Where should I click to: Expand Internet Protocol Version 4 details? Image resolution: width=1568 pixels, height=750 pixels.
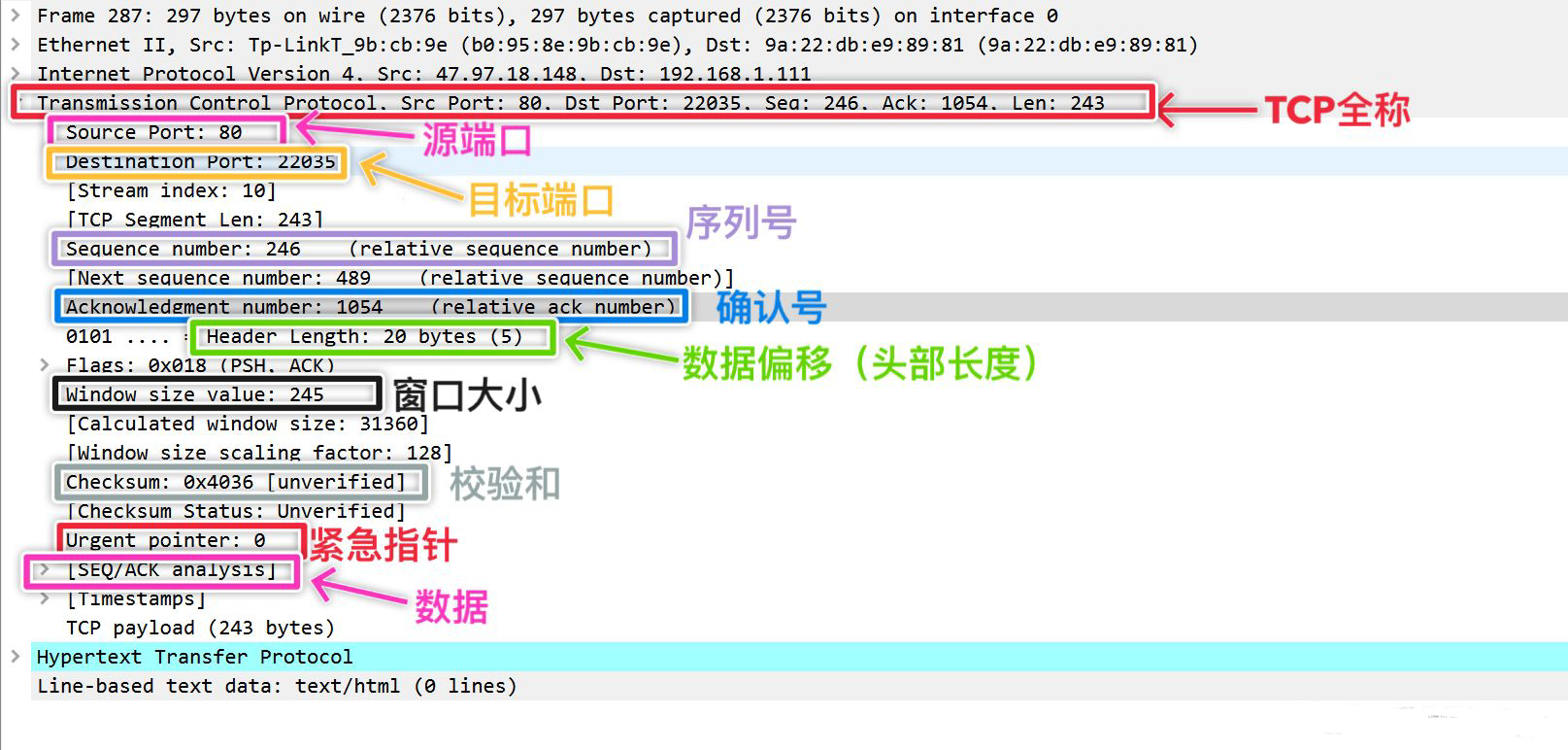point(16,74)
